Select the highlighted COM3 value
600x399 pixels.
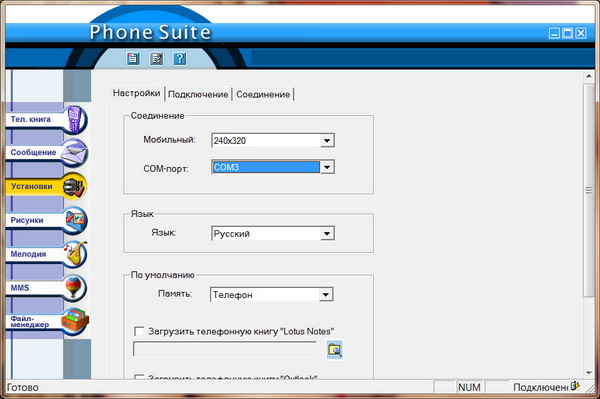(x=266, y=167)
